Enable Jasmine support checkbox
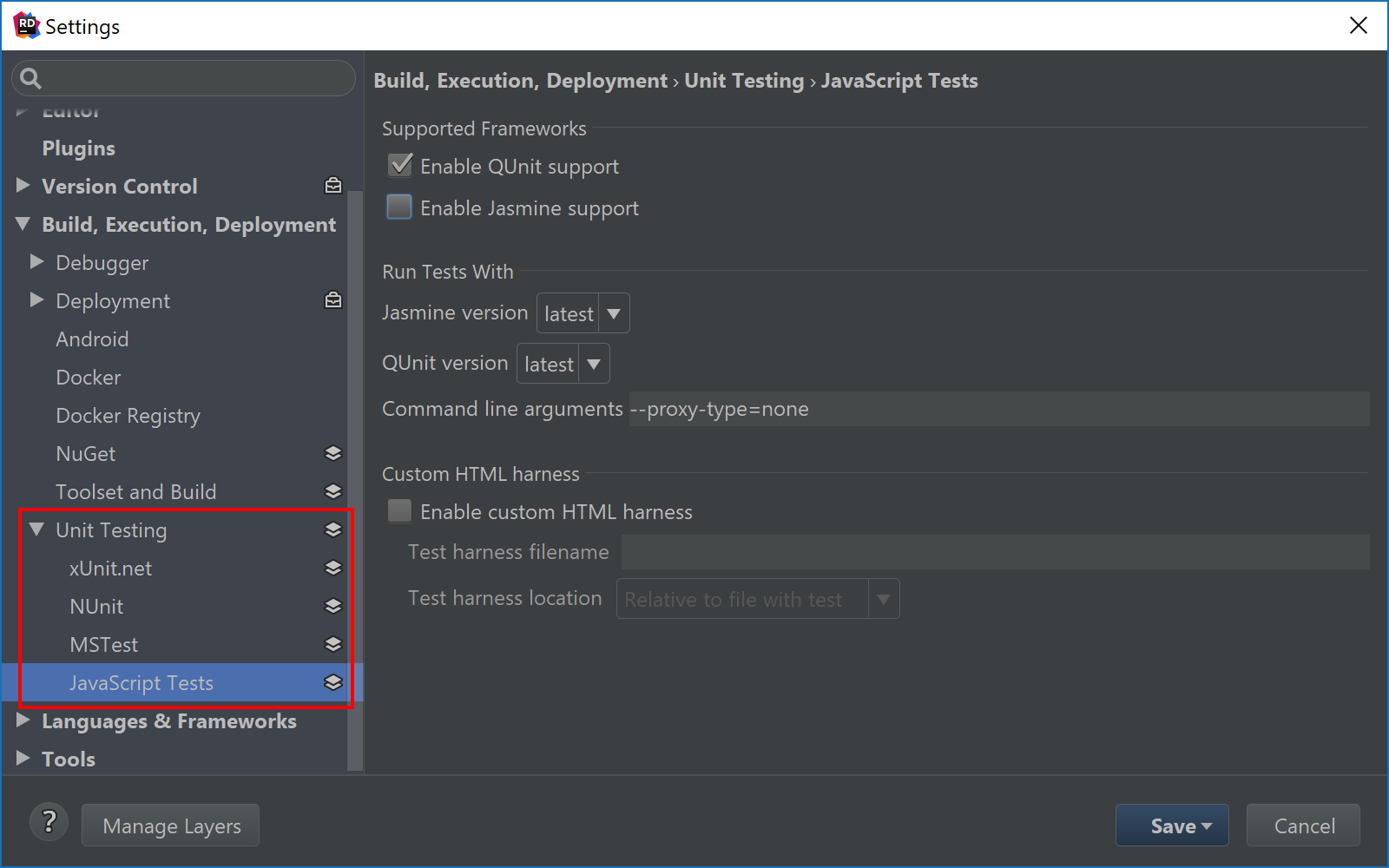Image resolution: width=1389 pixels, height=868 pixels. (399, 207)
